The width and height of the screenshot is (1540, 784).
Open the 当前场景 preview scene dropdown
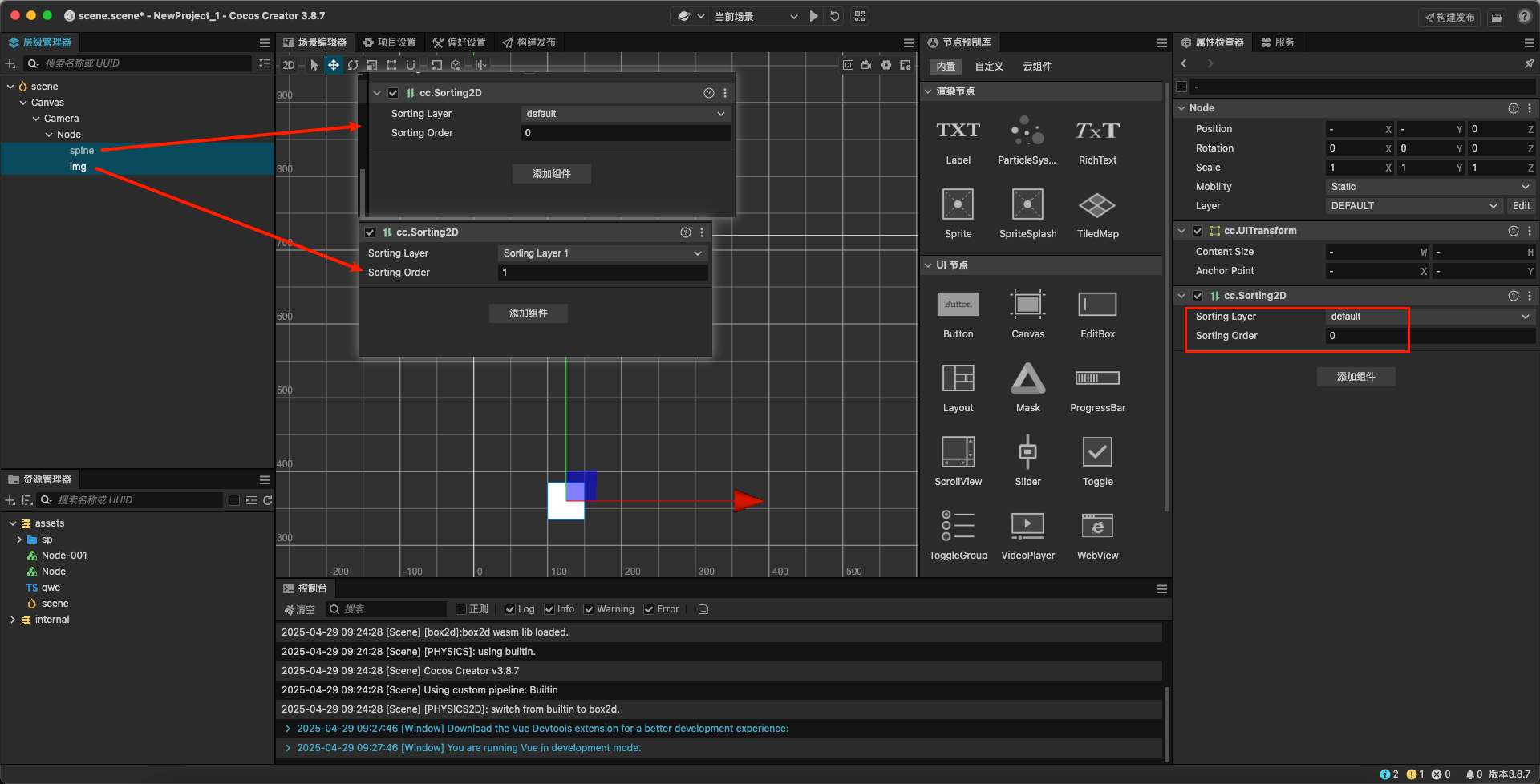(755, 16)
